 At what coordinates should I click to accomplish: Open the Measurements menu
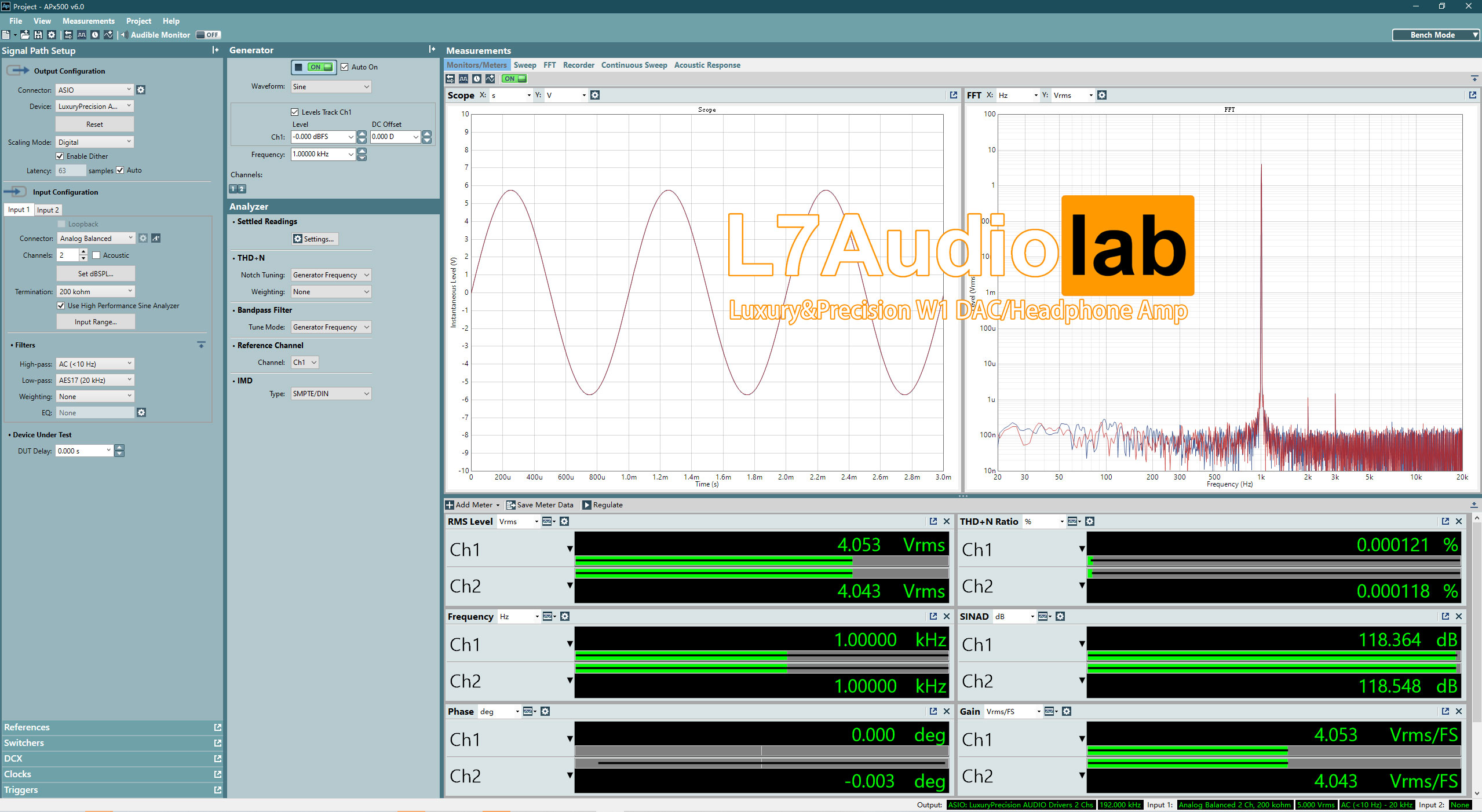pos(89,21)
